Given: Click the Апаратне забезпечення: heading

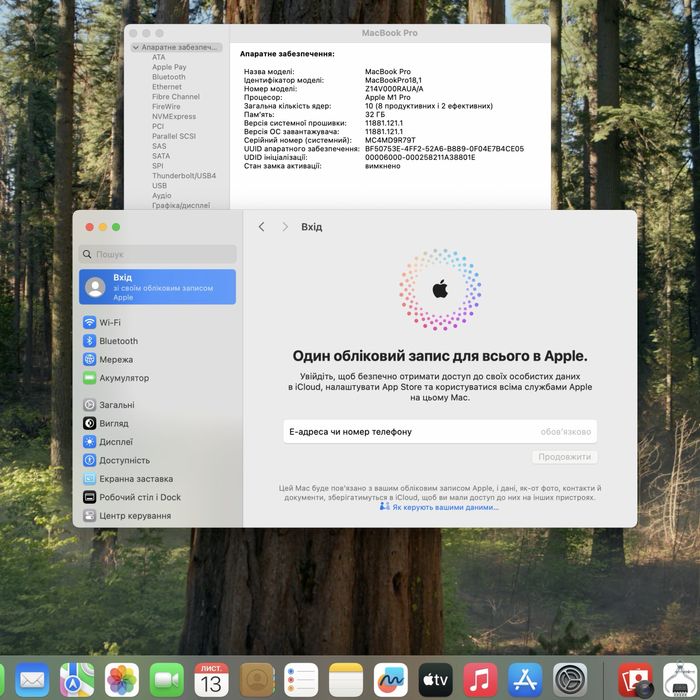Looking at the screenshot, I should pos(287,54).
